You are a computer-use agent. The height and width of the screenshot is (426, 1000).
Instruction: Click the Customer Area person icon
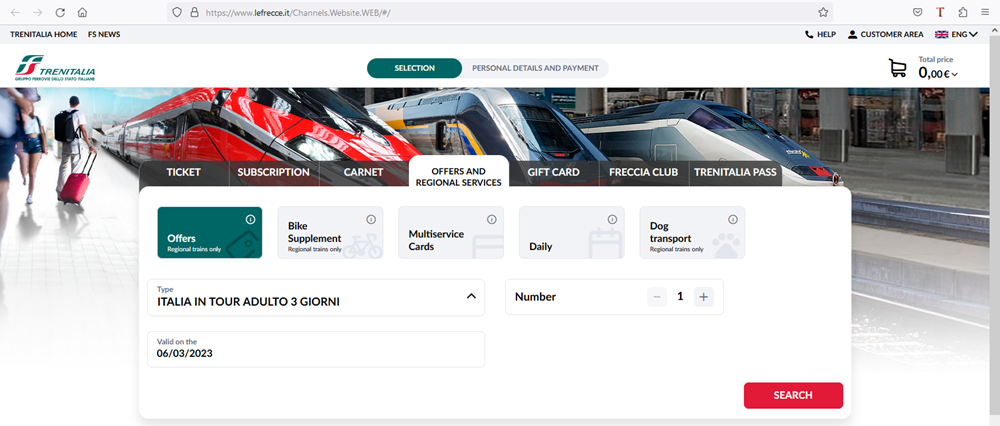[852, 34]
